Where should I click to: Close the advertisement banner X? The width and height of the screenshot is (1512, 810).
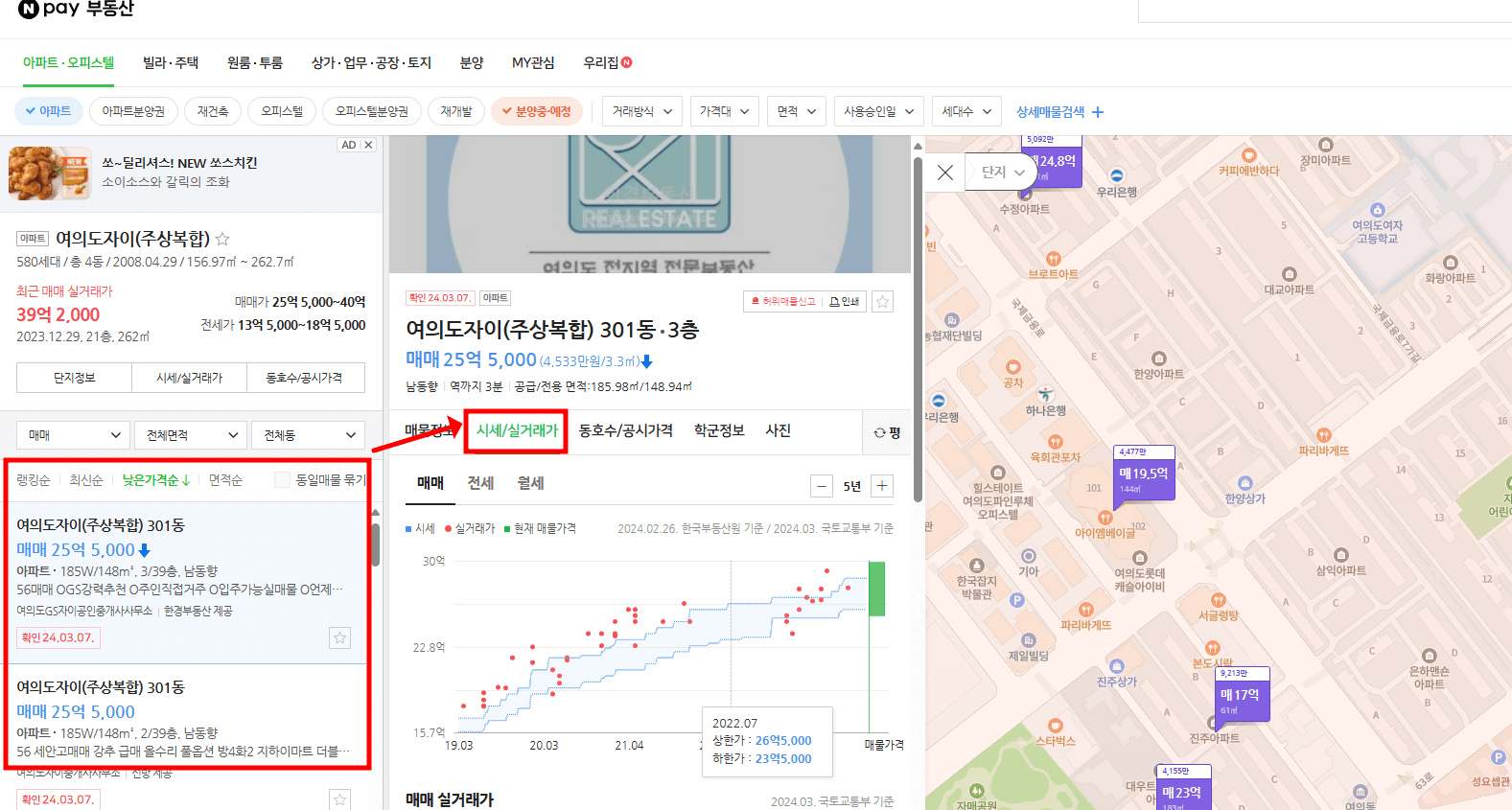(x=368, y=145)
